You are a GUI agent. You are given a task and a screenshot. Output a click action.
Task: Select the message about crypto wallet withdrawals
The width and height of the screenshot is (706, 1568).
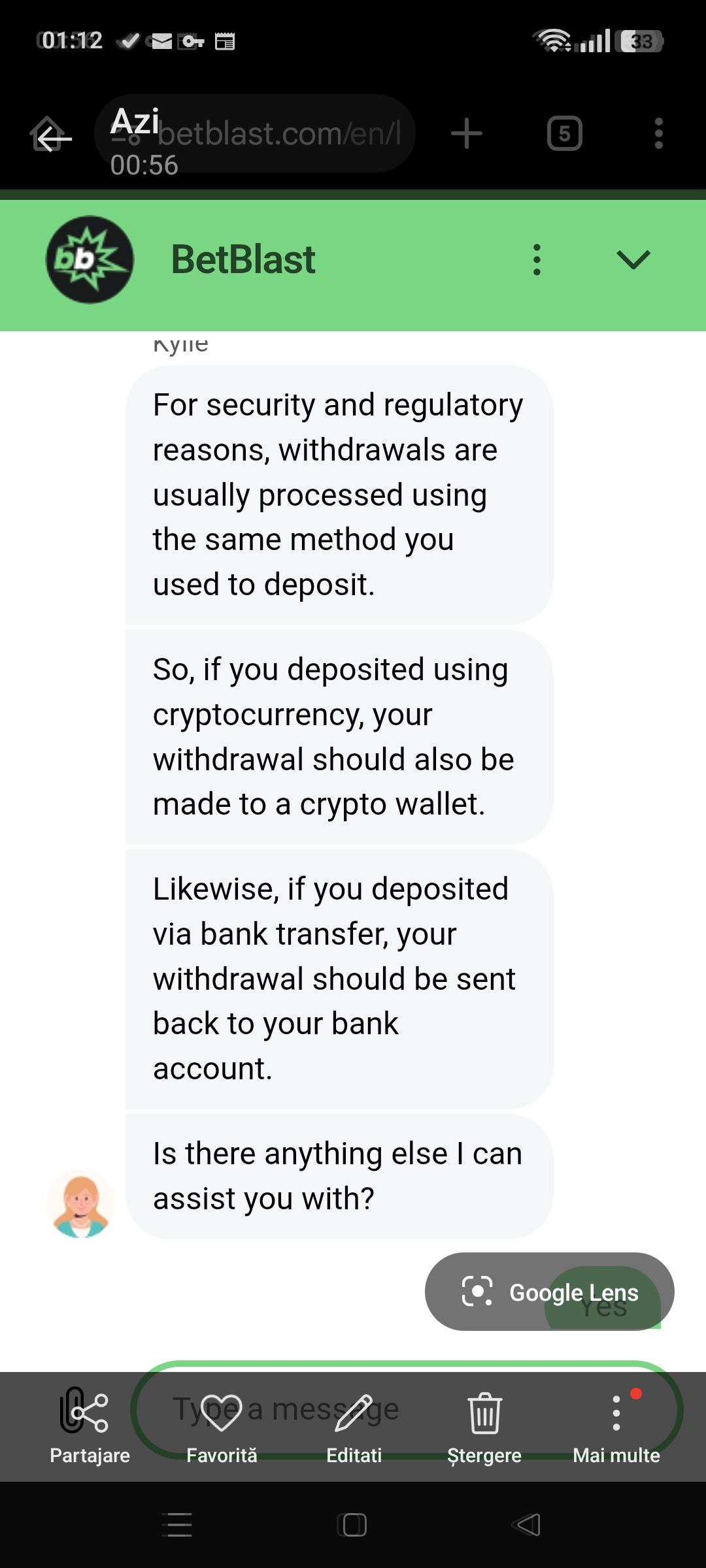pos(339,737)
